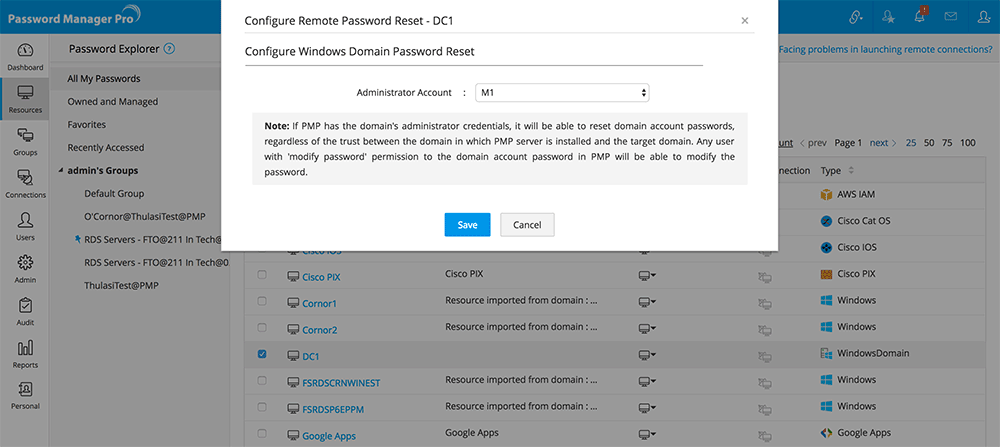Viewport: 1000px width, 447px height.
Task: Collapse the admin's Groups tree node
Action: (61, 171)
